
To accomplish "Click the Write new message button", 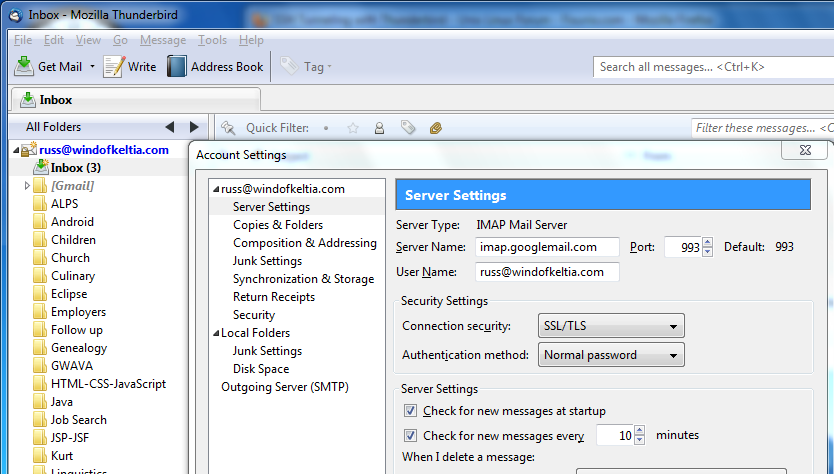I will [x=130, y=66].
